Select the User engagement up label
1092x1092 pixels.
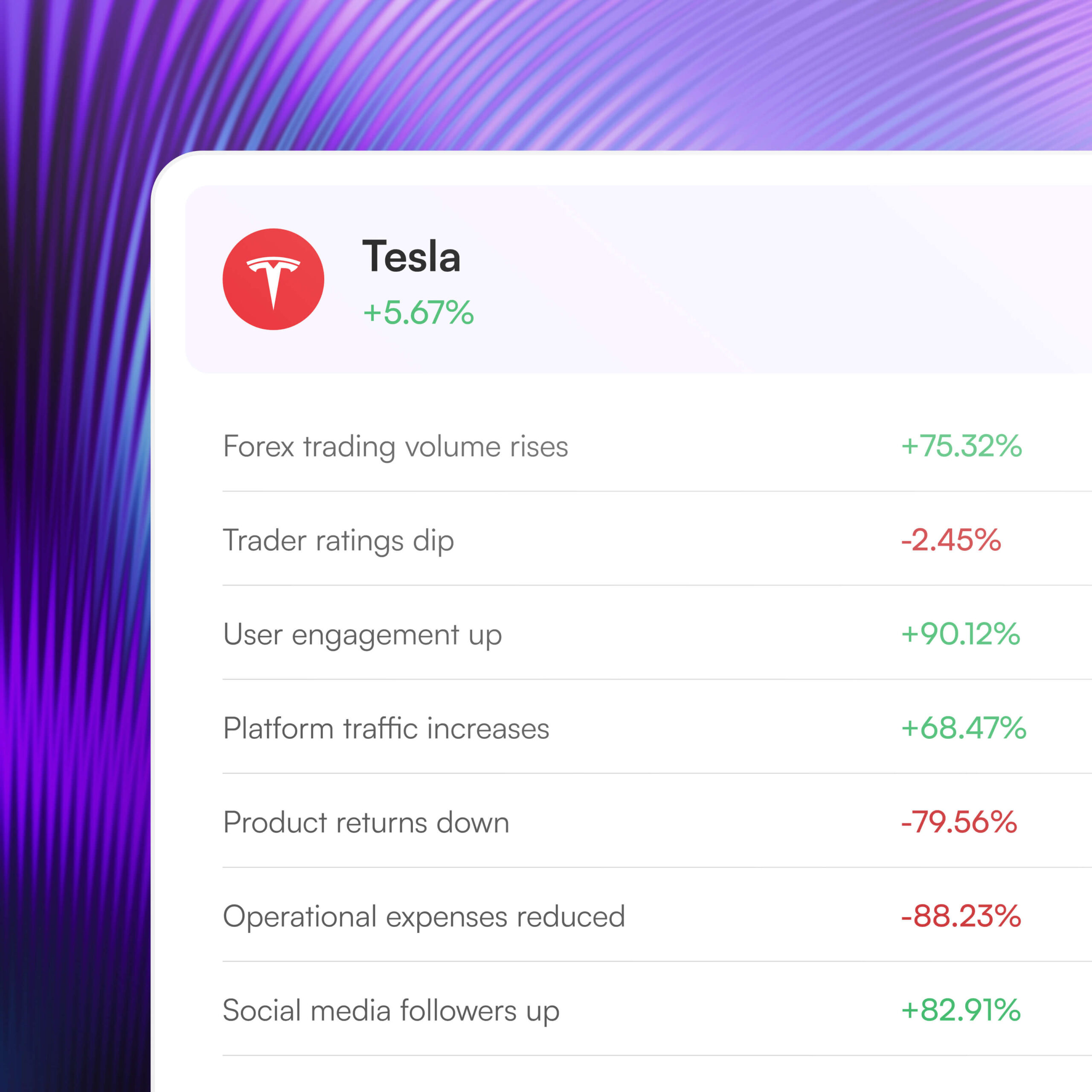[x=362, y=634]
